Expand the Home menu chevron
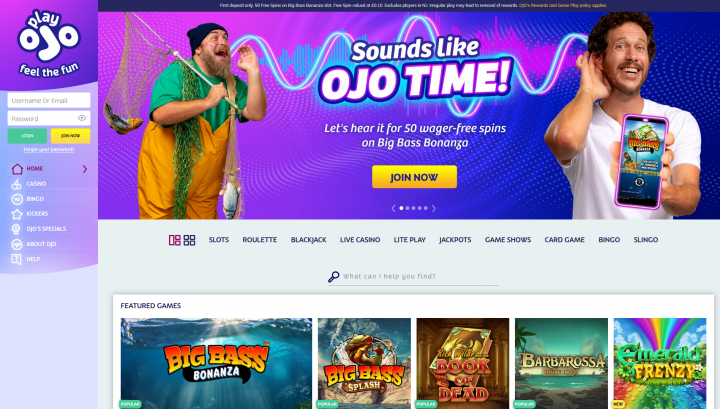The height and width of the screenshot is (409, 720). [x=85, y=169]
